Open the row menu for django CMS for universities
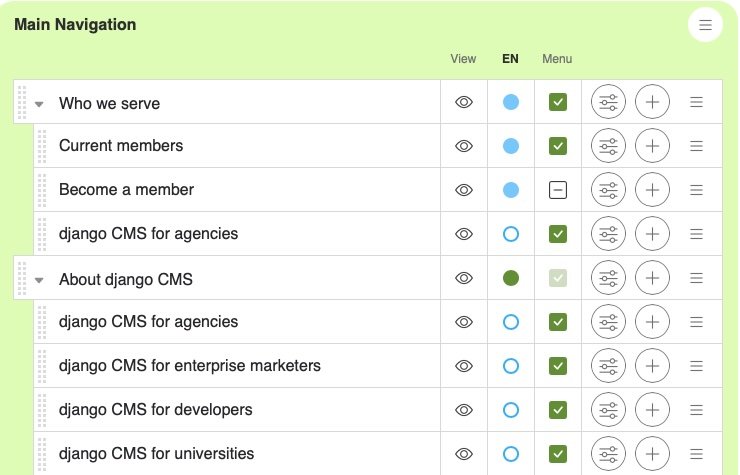The width and height of the screenshot is (740, 475). 696,454
